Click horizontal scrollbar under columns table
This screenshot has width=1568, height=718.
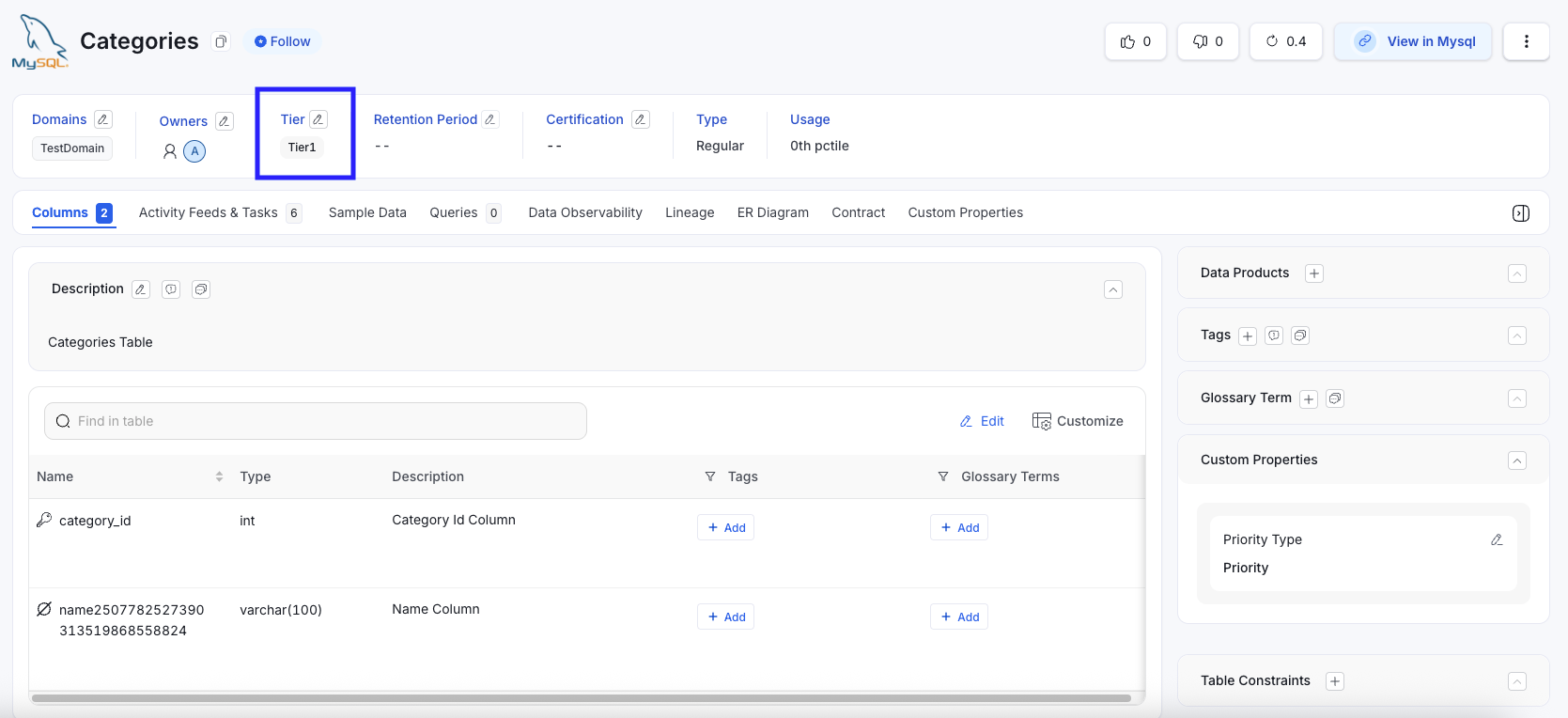[582, 698]
